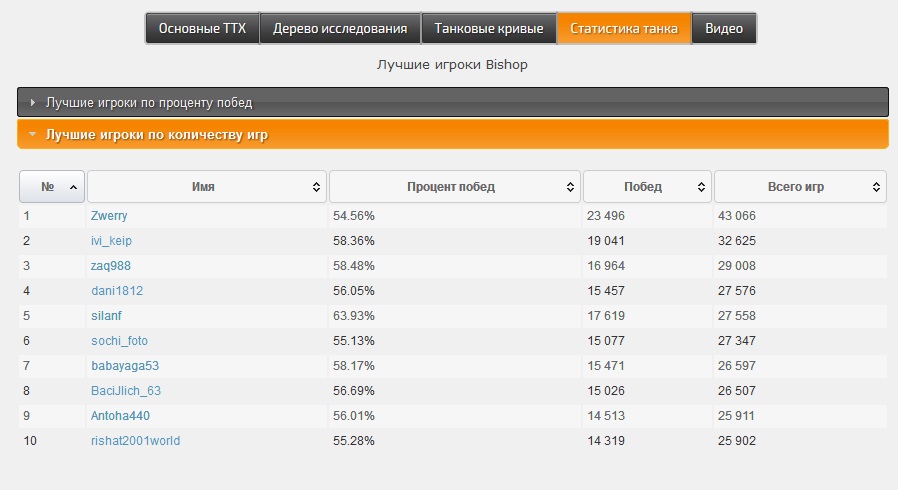Open the Основные ТТХ tab

click(x=202, y=28)
